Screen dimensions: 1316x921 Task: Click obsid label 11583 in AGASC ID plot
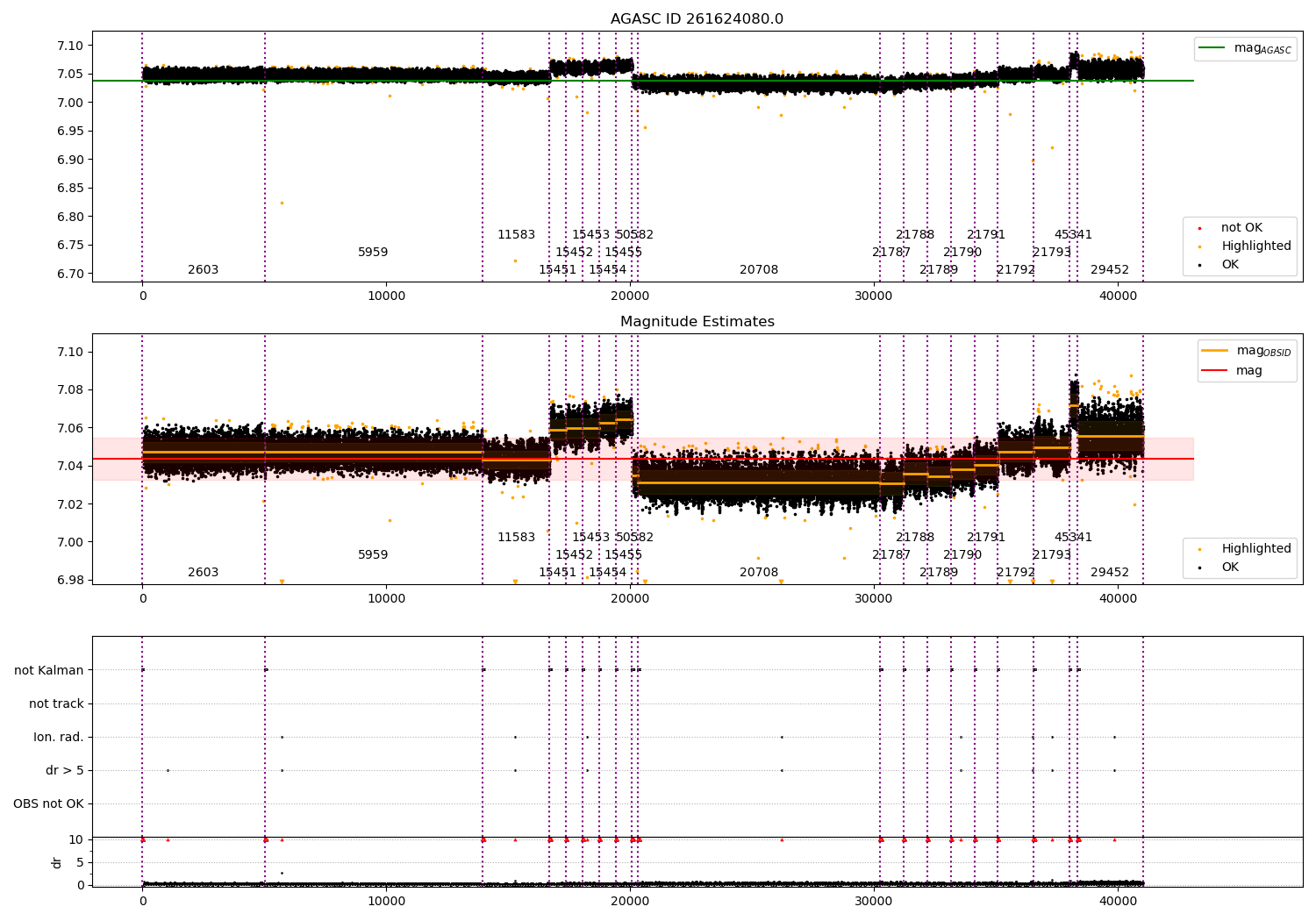tap(516, 235)
